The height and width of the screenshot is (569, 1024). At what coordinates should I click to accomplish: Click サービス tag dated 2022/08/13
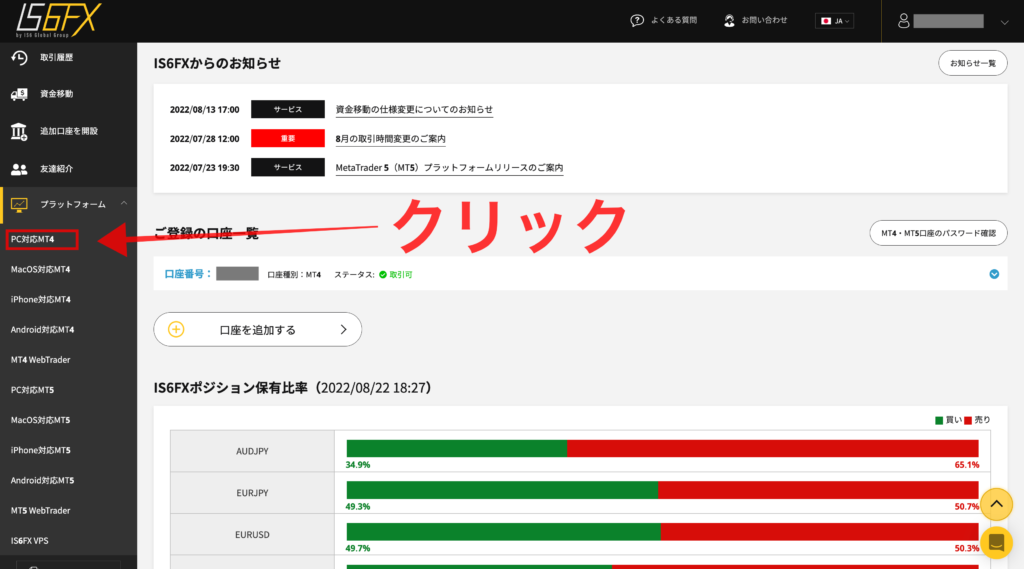pos(287,109)
